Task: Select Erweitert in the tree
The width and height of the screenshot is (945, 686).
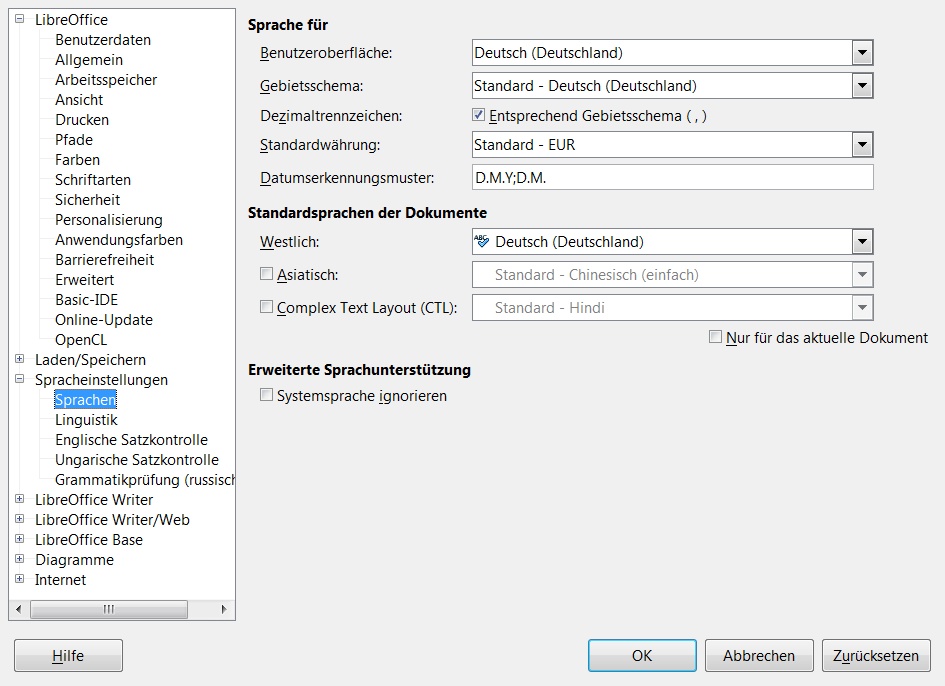Action: [84, 280]
